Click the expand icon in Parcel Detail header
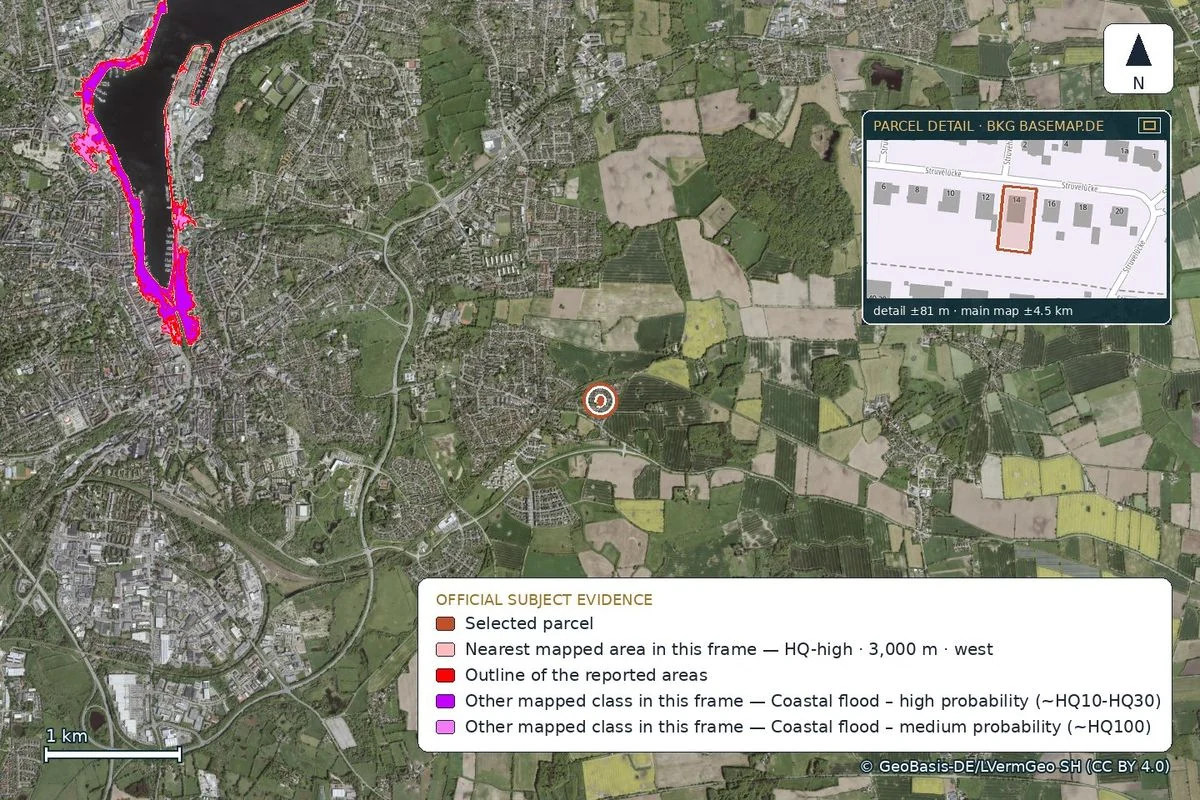Image resolution: width=1200 pixels, height=800 pixels. tap(1149, 125)
